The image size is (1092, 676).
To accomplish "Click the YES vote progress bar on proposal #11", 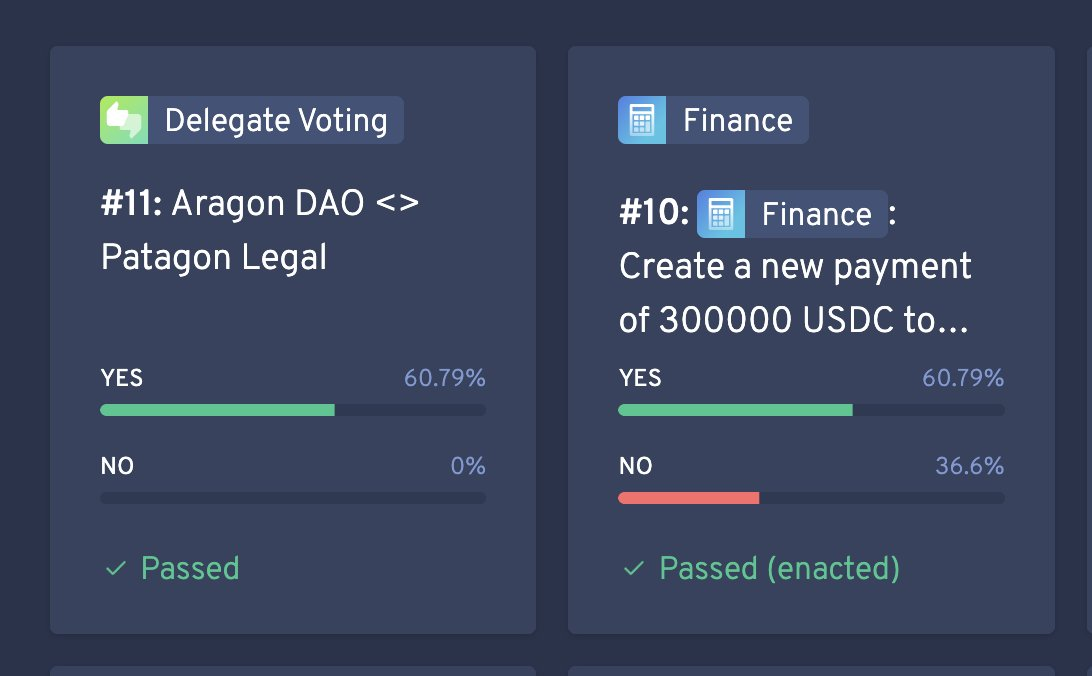I will pyautogui.click(x=292, y=410).
